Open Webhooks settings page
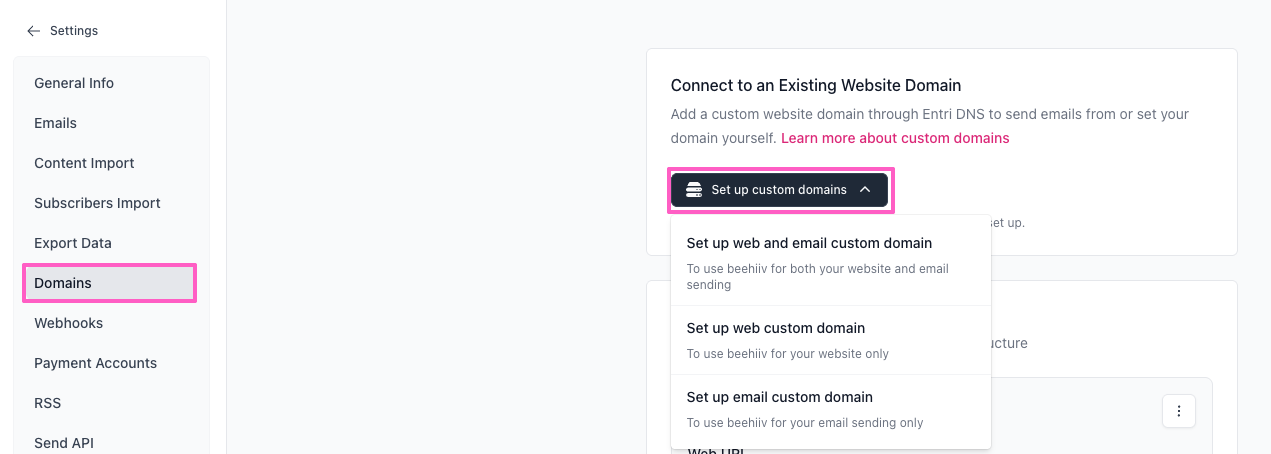Screen dimensions: 1271x454 pos(68,323)
